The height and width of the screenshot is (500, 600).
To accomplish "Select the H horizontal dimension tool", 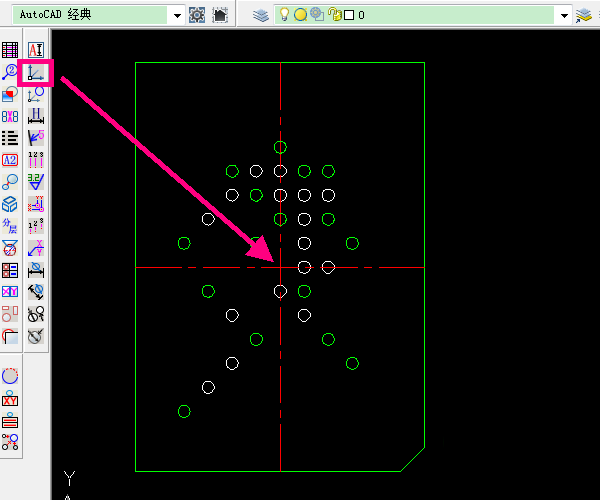I will click(36, 116).
